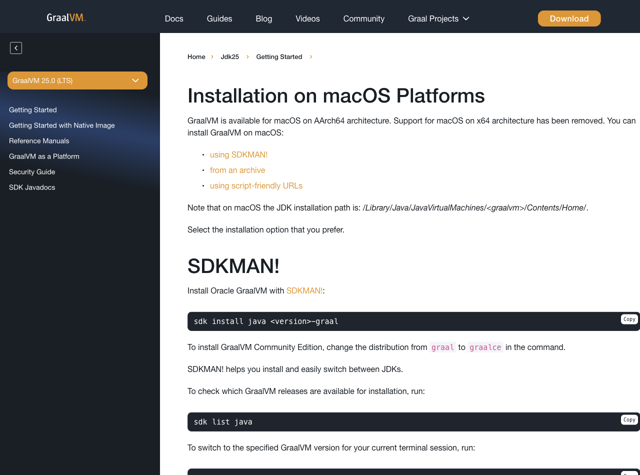Screen dimensions: 640x475
Task: Copy the sdk list java command
Action: pos(629,420)
